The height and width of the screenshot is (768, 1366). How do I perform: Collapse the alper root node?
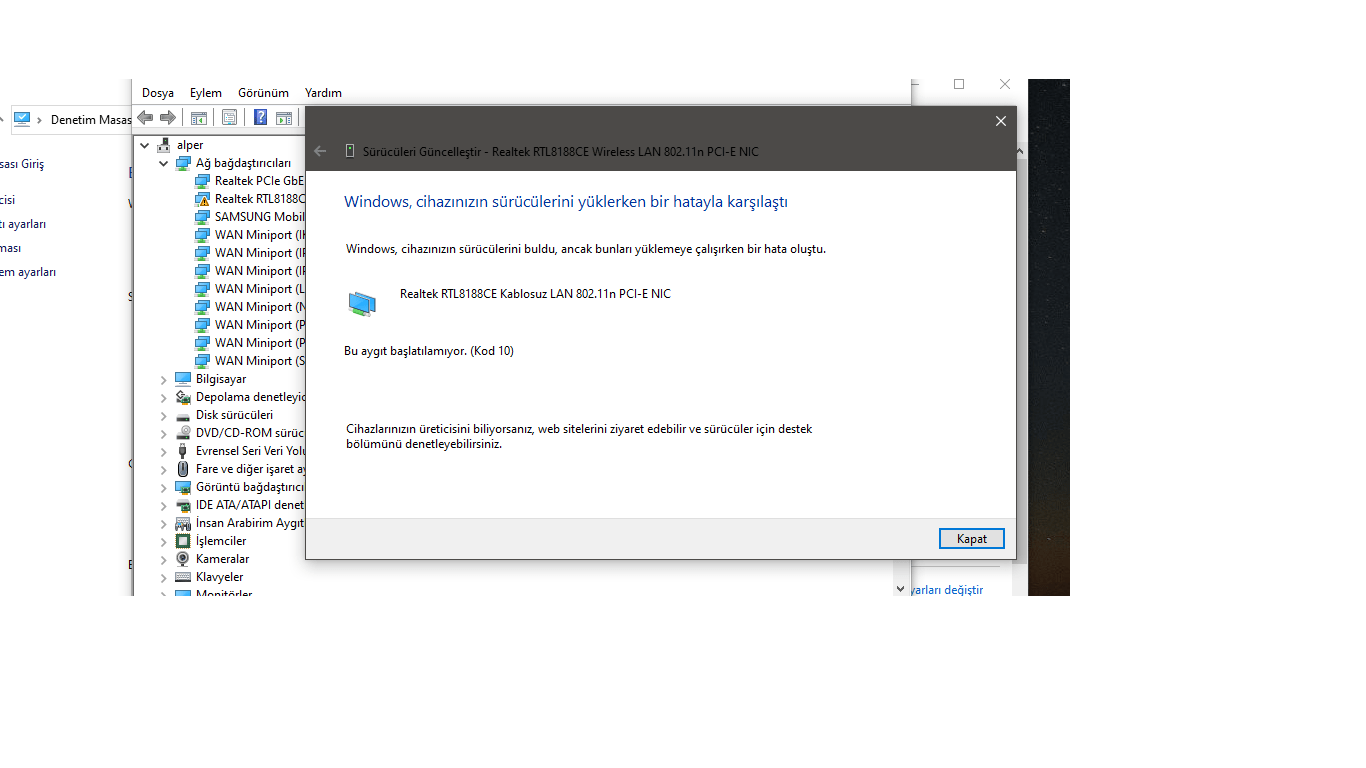(x=145, y=145)
